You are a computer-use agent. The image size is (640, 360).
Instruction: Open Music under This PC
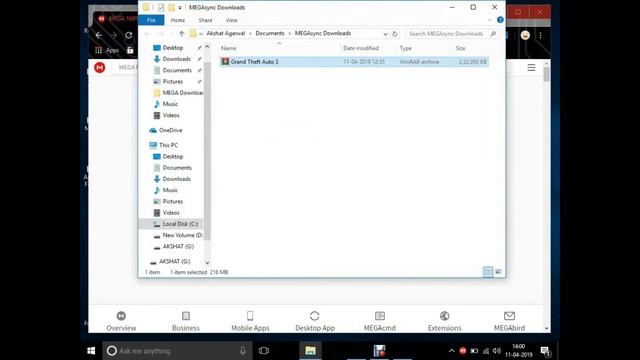(x=170, y=190)
